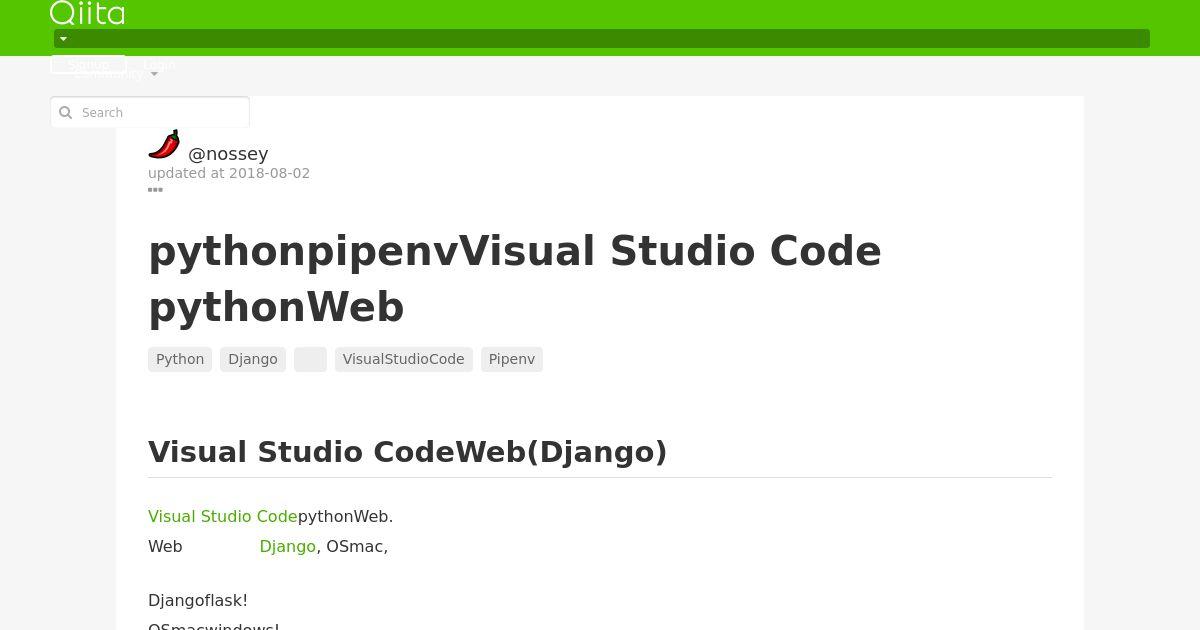The height and width of the screenshot is (630, 1200).
Task: Open the three-dot article options menu
Action: [x=155, y=189]
